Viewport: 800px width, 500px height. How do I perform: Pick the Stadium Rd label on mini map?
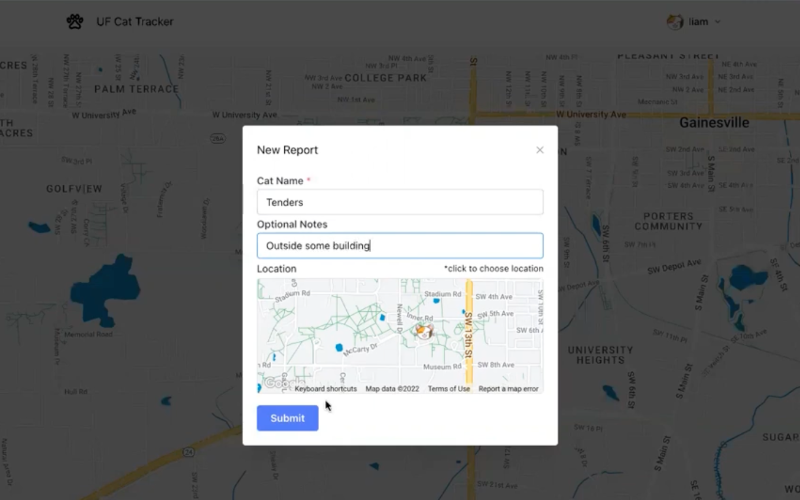coord(441,295)
